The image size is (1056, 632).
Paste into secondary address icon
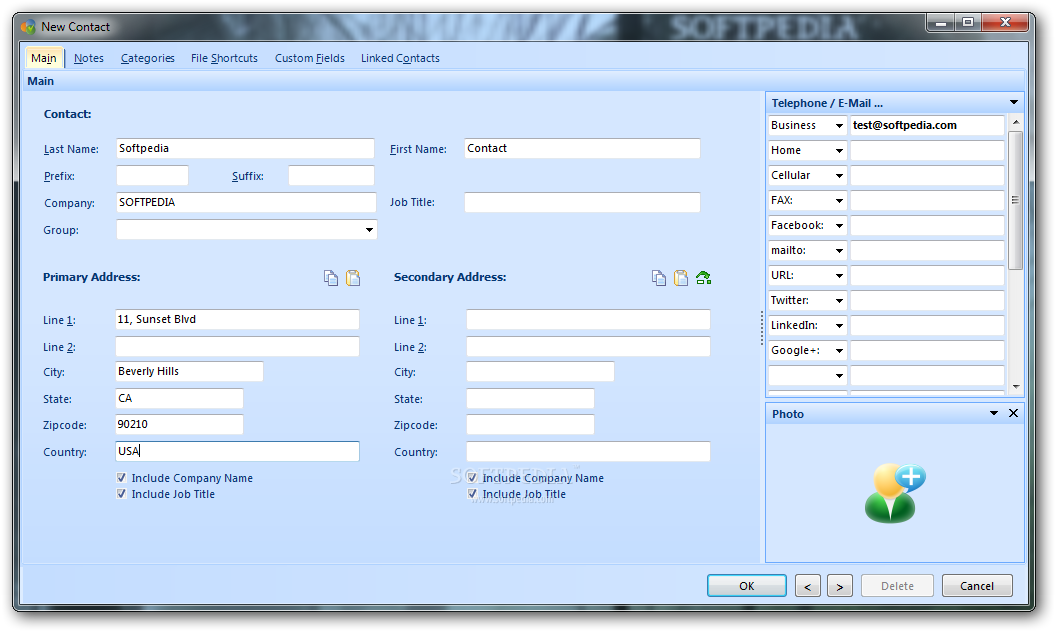(x=681, y=278)
